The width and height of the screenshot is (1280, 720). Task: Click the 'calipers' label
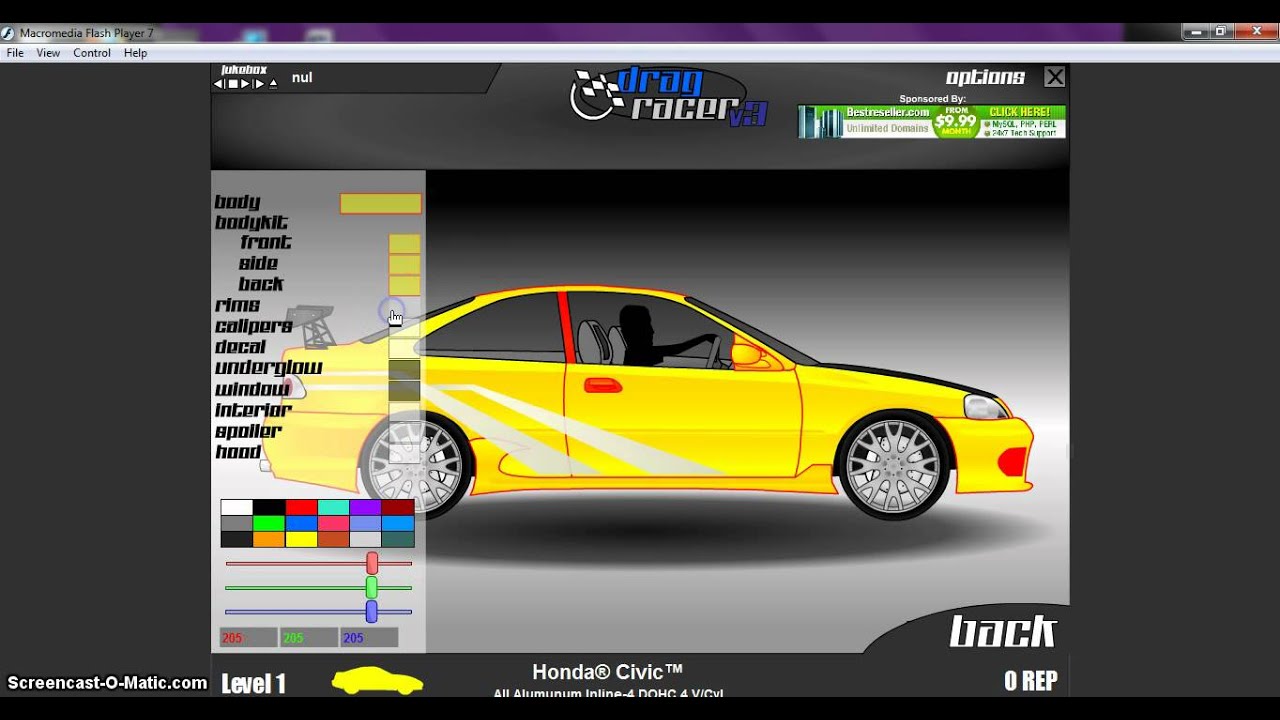click(x=254, y=327)
